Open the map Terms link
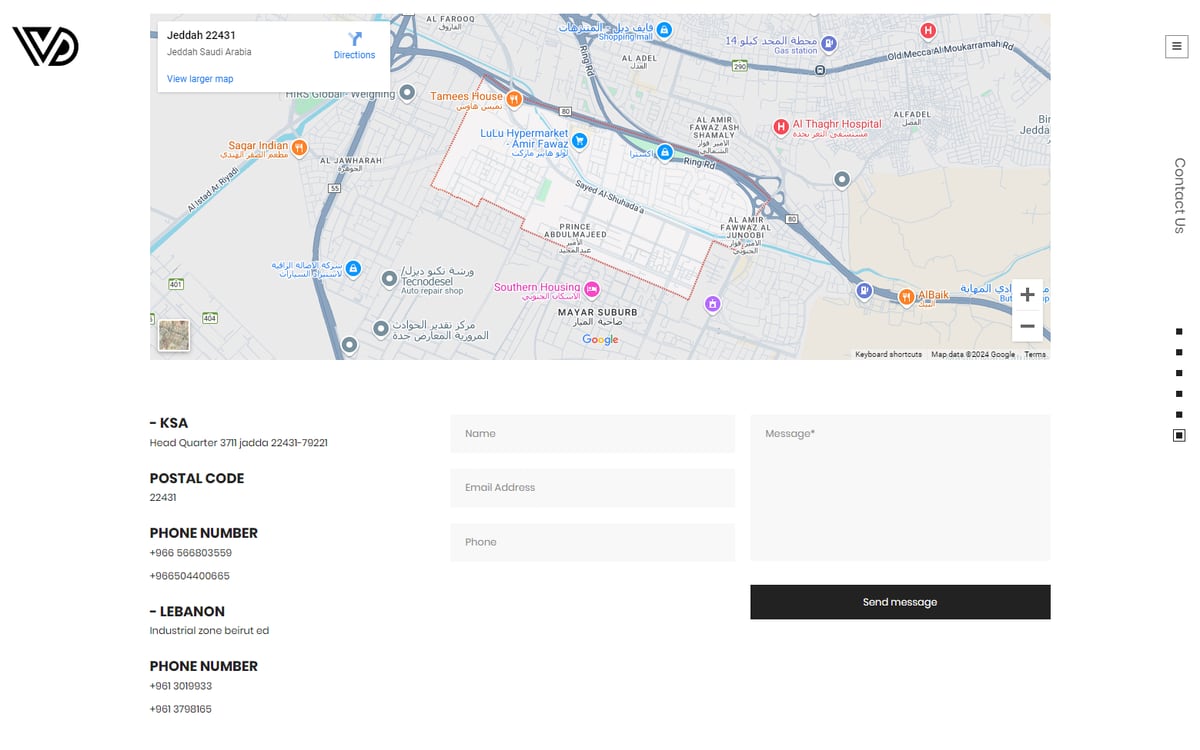1200x750 pixels. (x=1035, y=354)
